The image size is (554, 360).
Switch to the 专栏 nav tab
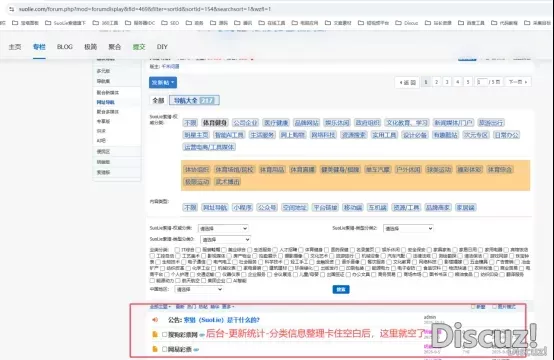39,47
